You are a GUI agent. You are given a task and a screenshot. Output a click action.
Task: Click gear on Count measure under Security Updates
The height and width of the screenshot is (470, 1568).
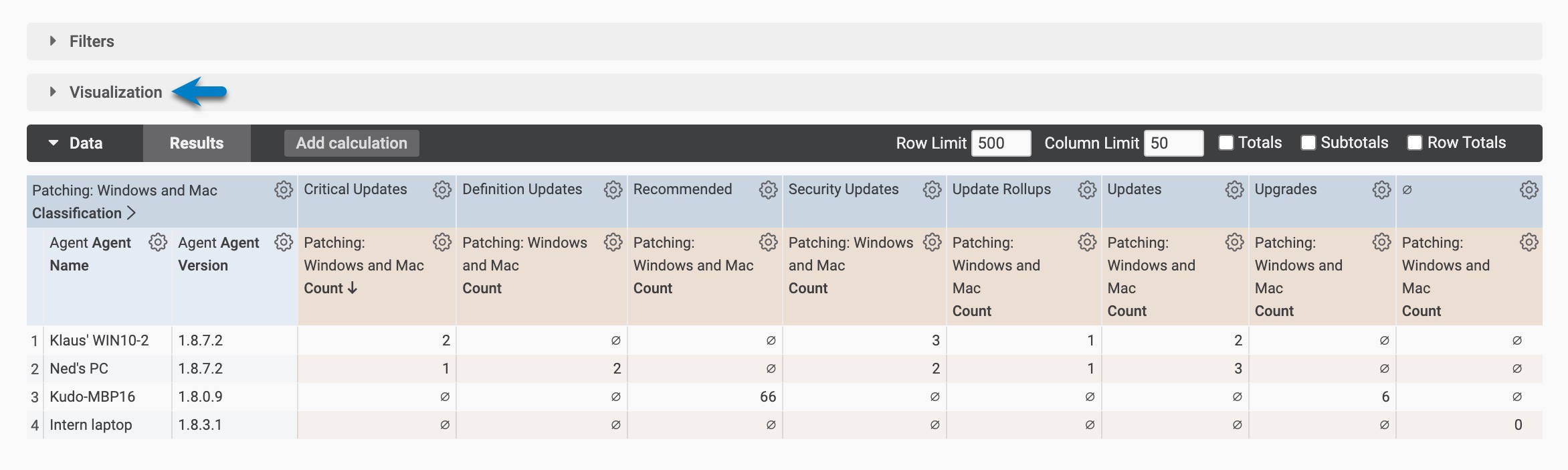[x=932, y=242]
